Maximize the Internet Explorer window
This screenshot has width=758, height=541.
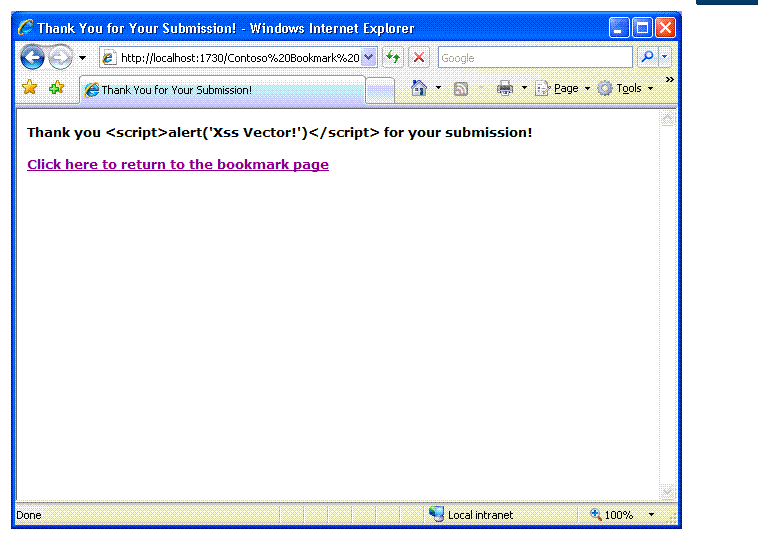[642, 28]
